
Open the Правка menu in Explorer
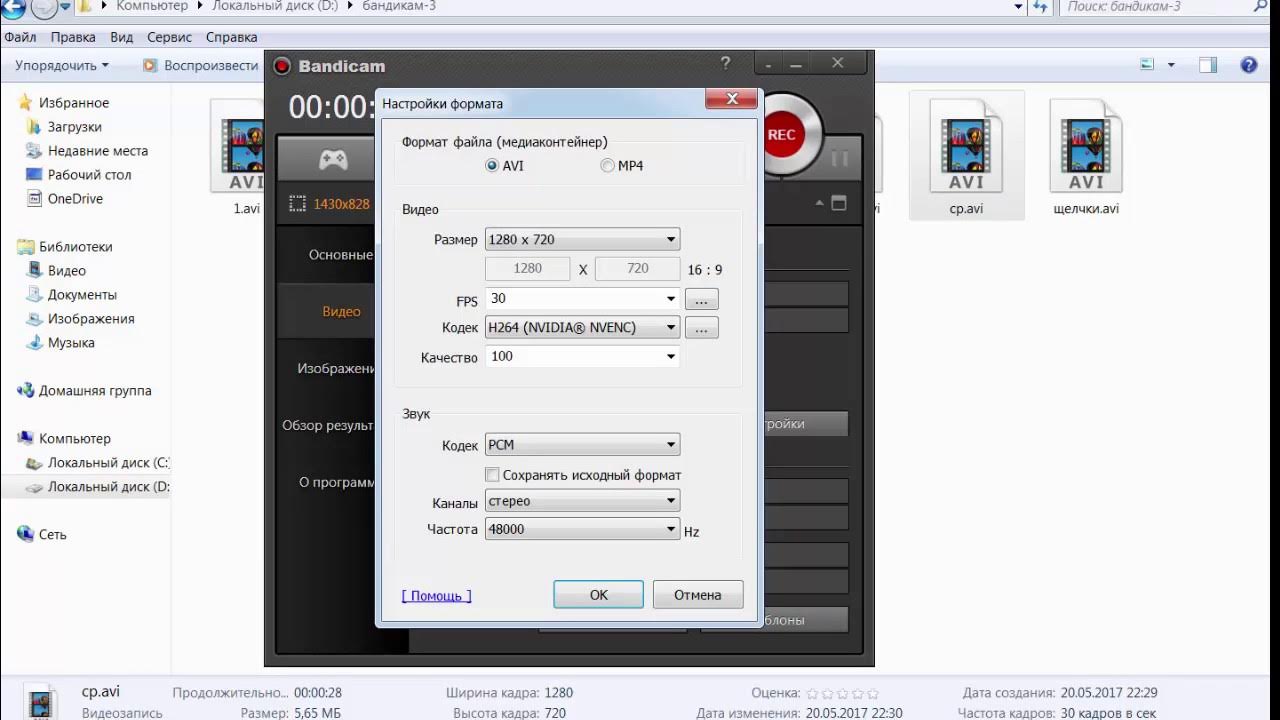coord(73,37)
